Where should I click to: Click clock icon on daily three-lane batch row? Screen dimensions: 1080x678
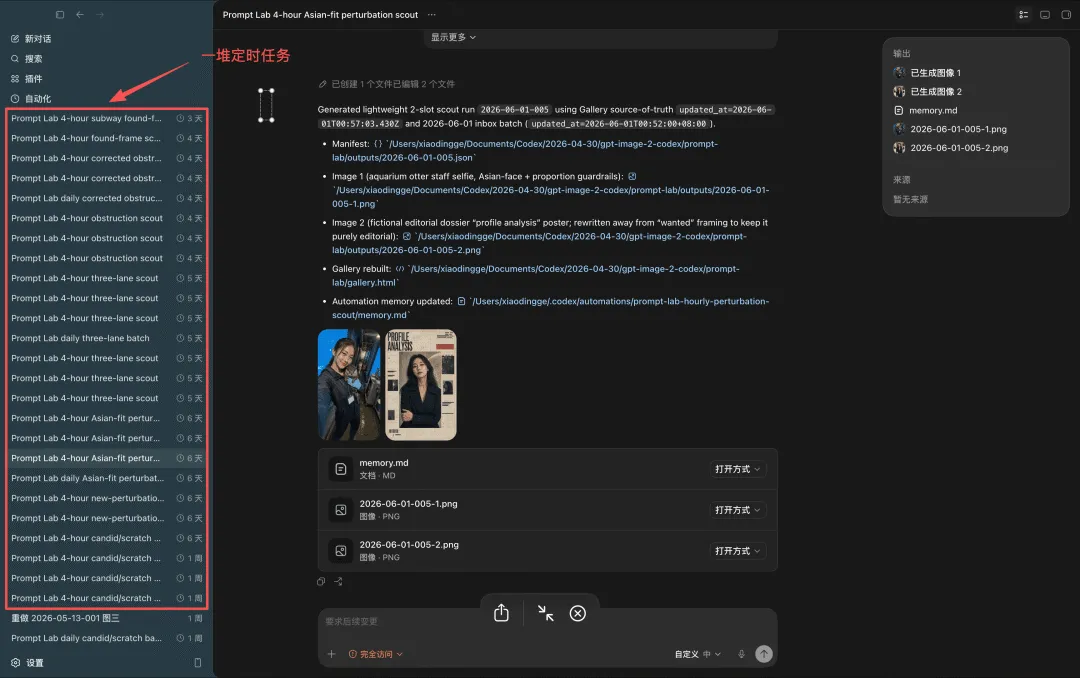[180, 338]
